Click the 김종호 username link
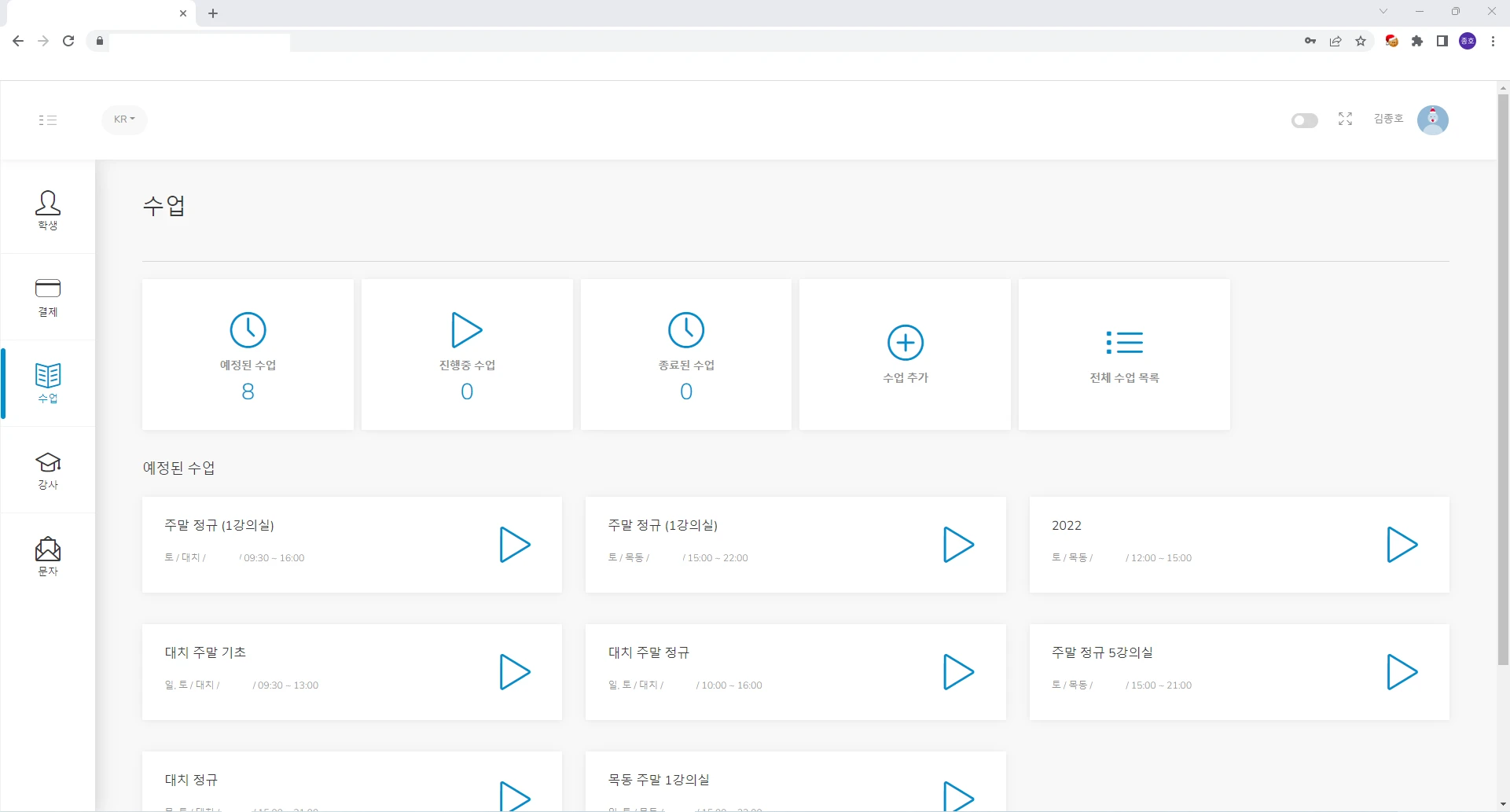Screen dimensions: 1510x812 pyautogui.click(x=1388, y=119)
